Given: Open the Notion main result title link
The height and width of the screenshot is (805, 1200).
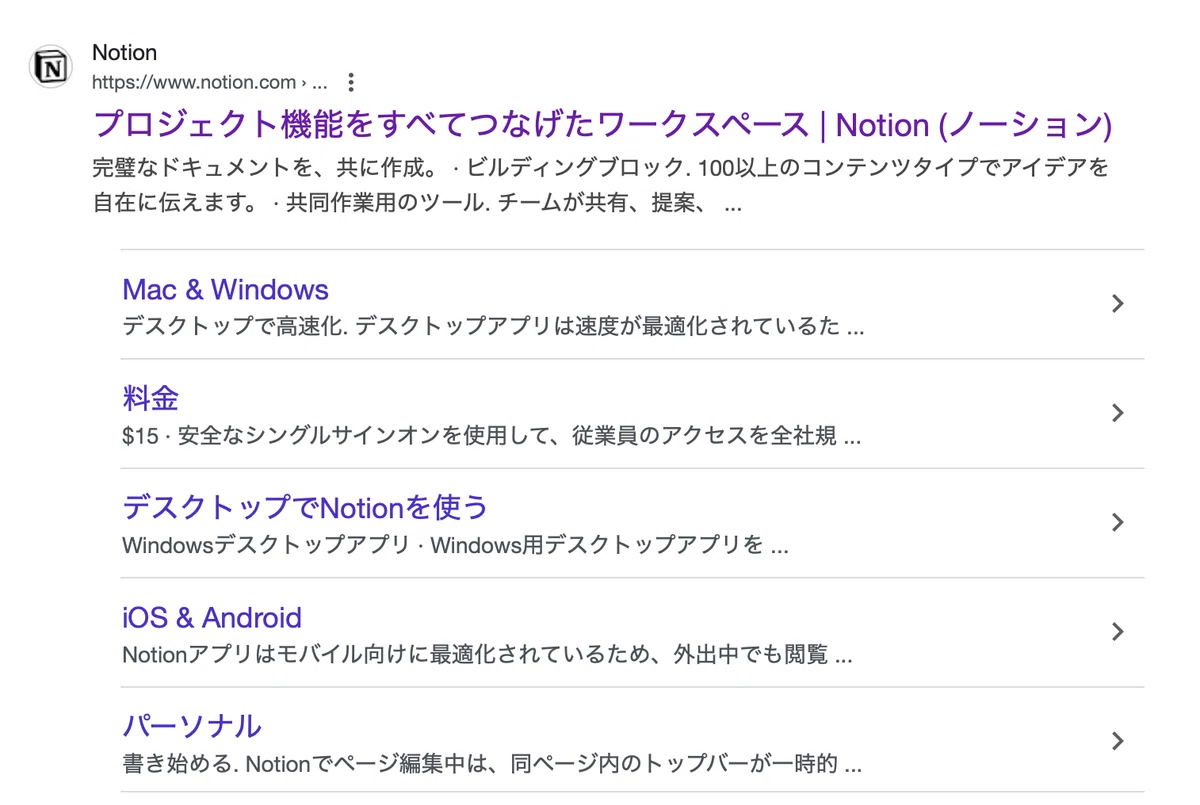Looking at the screenshot, I should [603, 125].
